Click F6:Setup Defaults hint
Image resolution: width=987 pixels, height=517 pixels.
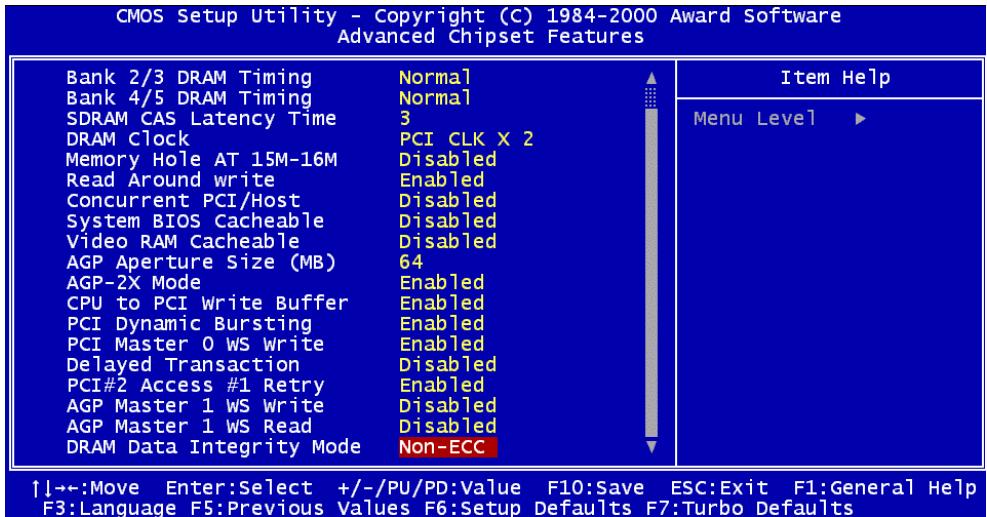[527, 508]
